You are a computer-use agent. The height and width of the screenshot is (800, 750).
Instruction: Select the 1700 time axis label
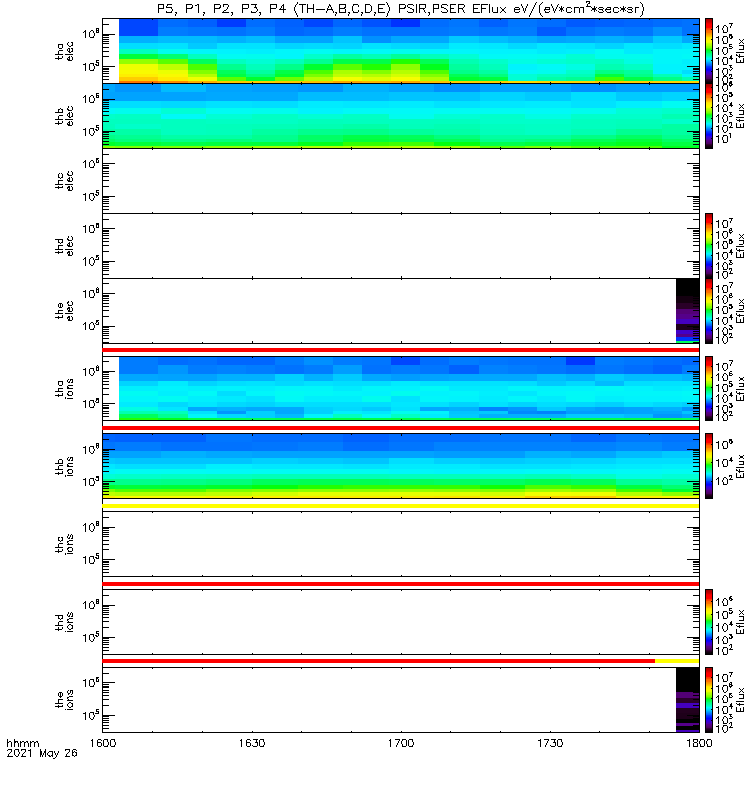[401, 743]
